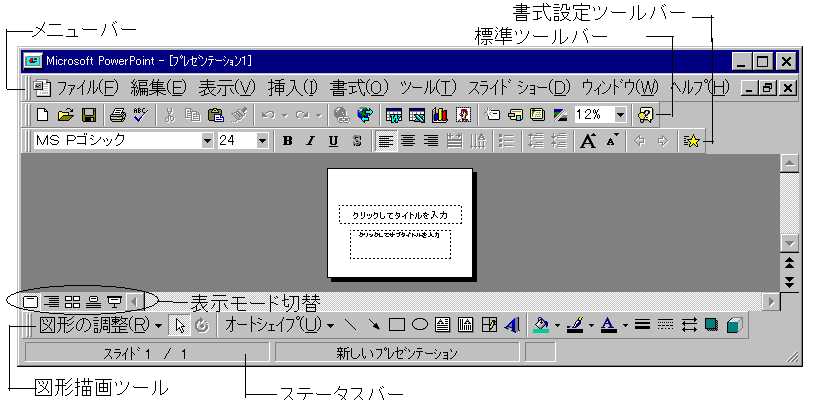Click the Copy icon
Viewport: 816px width, 400px height.
pos(193,115)
